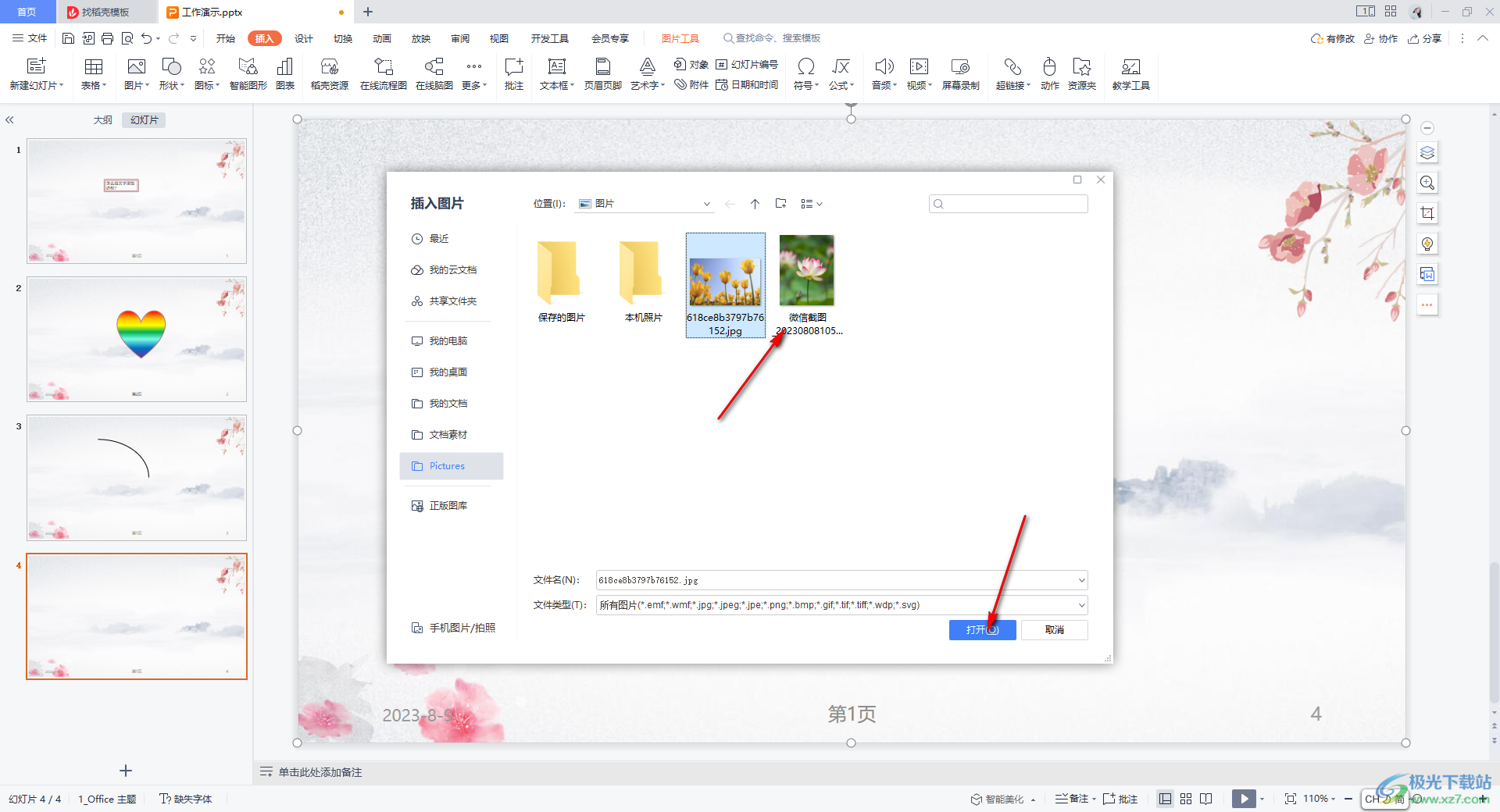Open the undo history dropdown arrow
Screen dimensions: 1500x812
point(158,38)
